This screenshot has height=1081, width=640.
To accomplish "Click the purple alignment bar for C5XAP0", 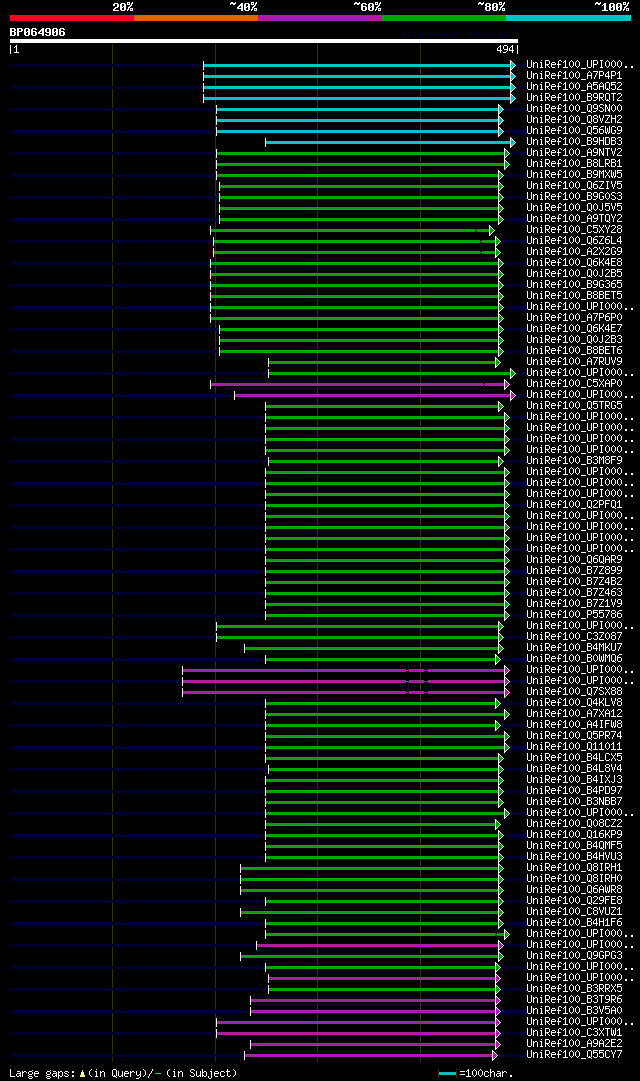I will [x=360, y=385].
